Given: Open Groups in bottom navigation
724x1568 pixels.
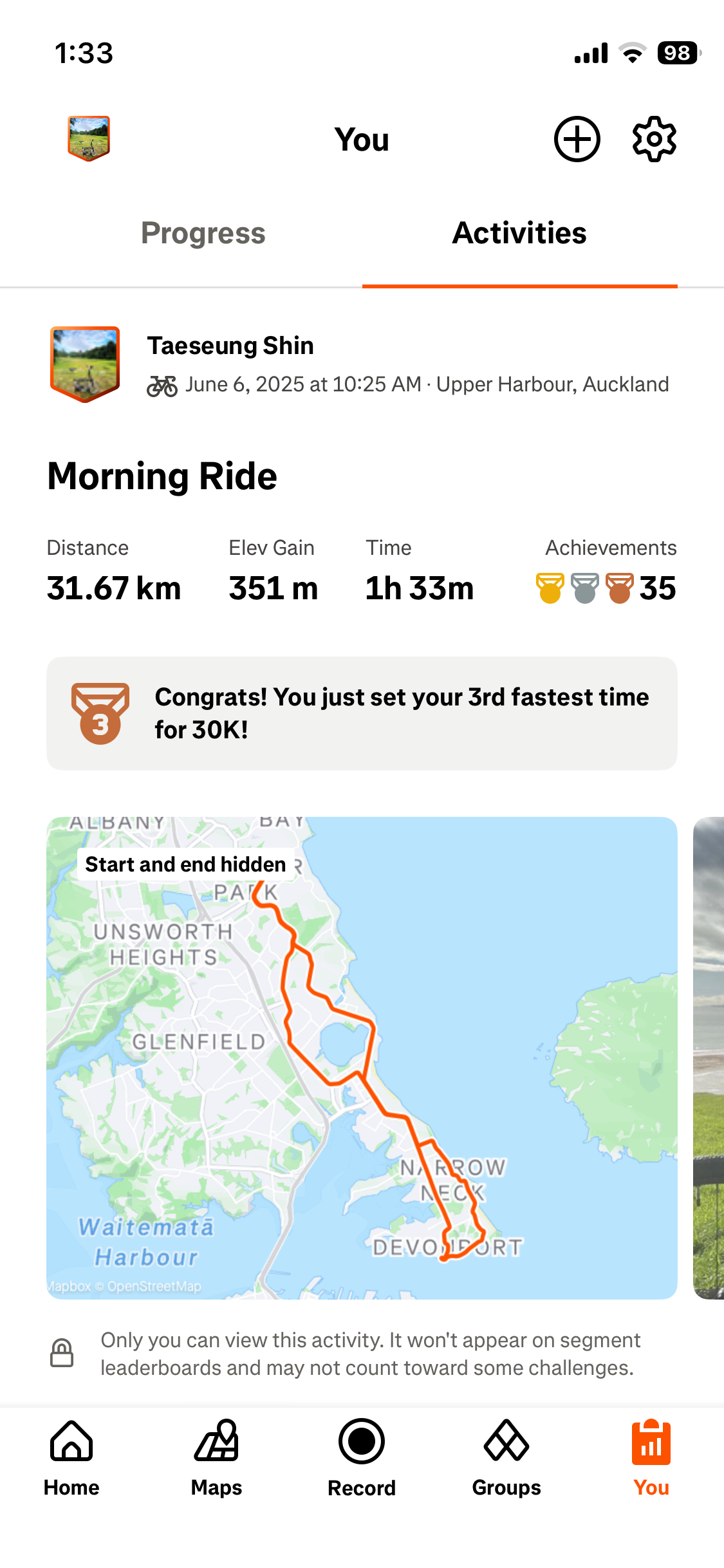Looking at the screenshot, I should coord(506,1459).
